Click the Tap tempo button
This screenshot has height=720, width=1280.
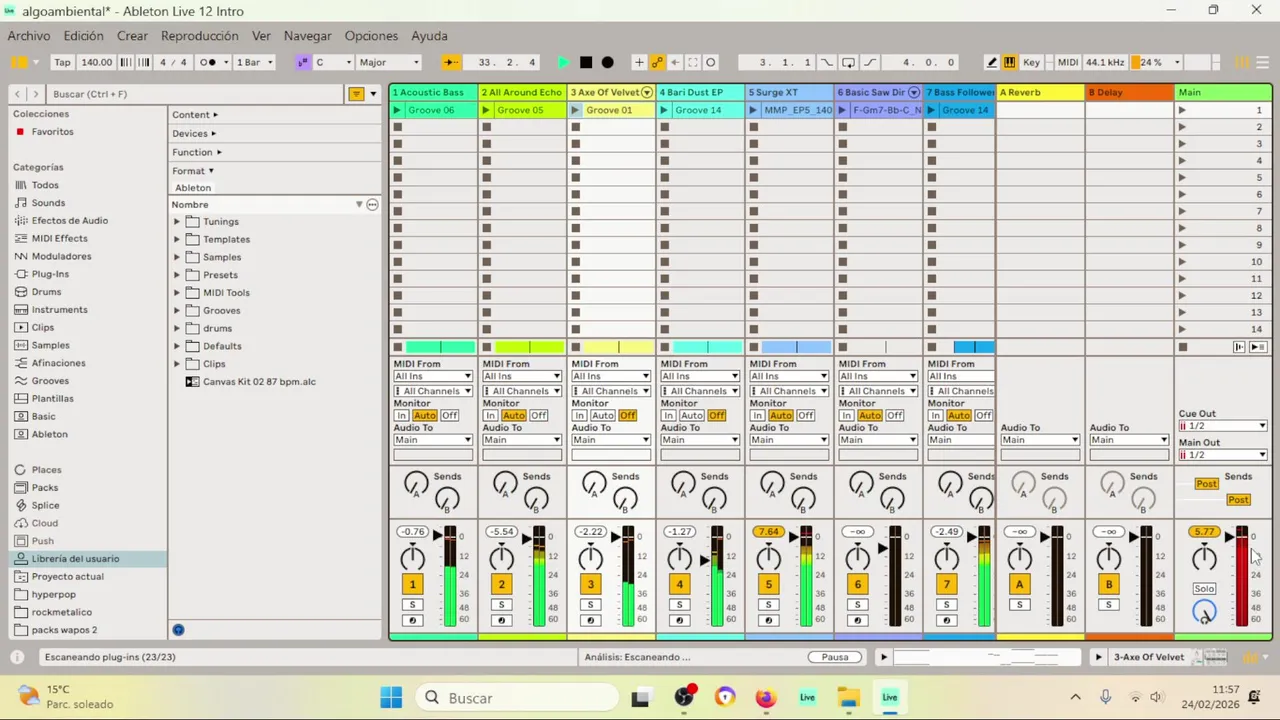pos(62,62)
